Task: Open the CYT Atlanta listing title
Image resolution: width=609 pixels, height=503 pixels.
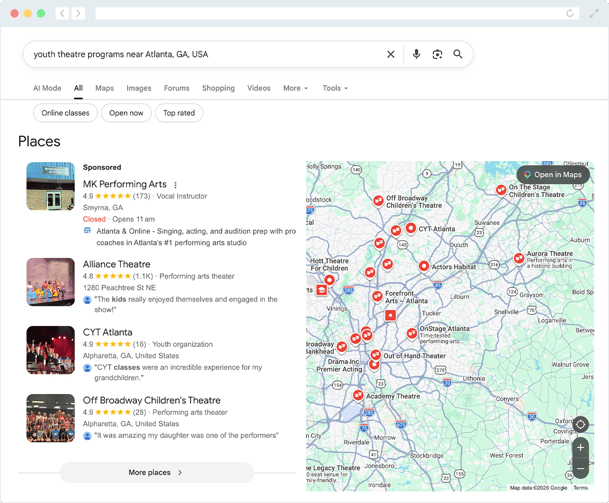Action: pos(108,332)
